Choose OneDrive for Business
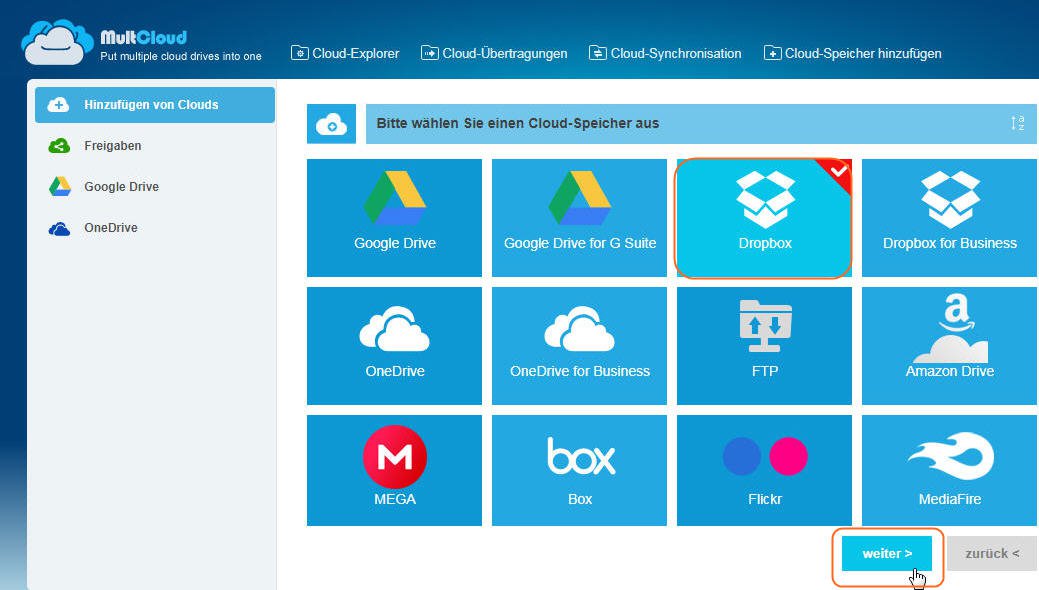This screenshot has width=1039, height=590. [579, 345]
